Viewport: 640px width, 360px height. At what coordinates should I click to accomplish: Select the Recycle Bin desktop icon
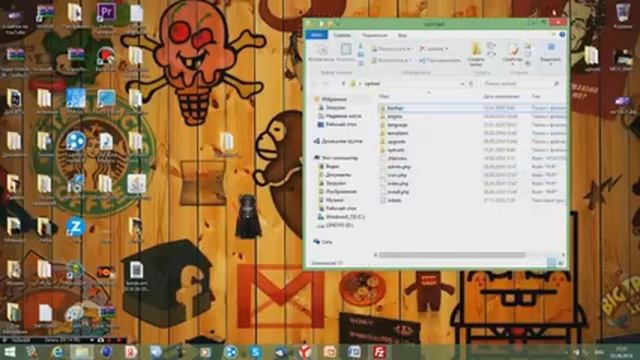coord(623,16)
